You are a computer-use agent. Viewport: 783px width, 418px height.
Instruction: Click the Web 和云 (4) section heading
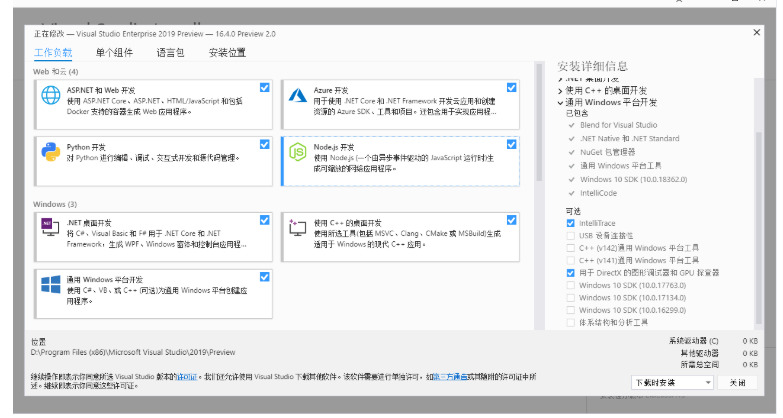tap(55, 71)
